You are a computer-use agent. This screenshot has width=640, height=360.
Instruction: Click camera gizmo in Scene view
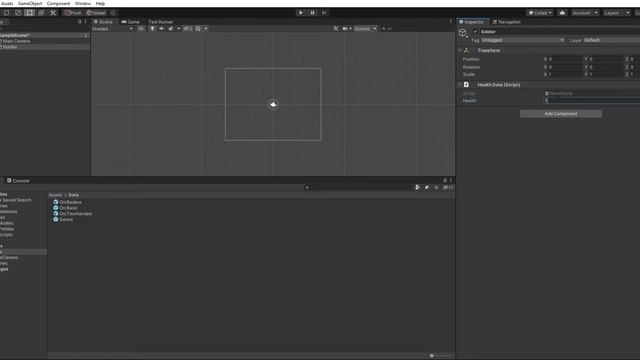(273, 104)
